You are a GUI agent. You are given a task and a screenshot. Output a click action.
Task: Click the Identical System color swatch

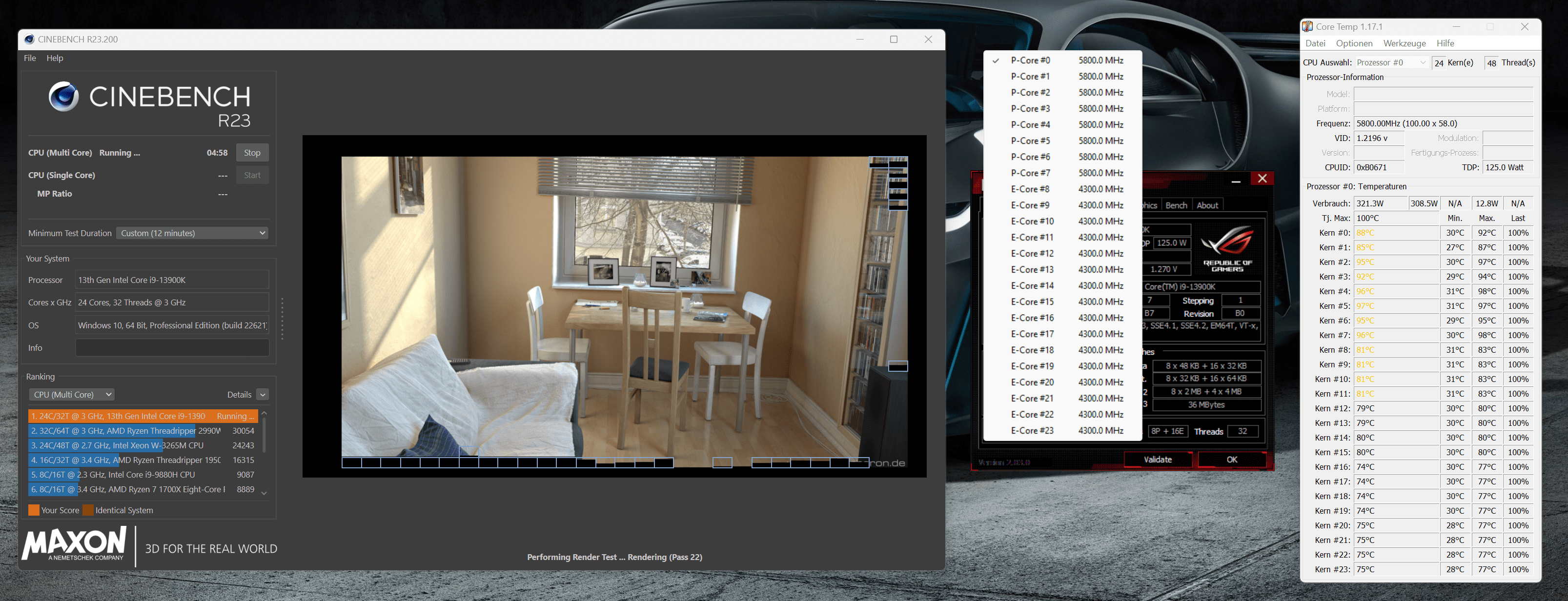88,510
